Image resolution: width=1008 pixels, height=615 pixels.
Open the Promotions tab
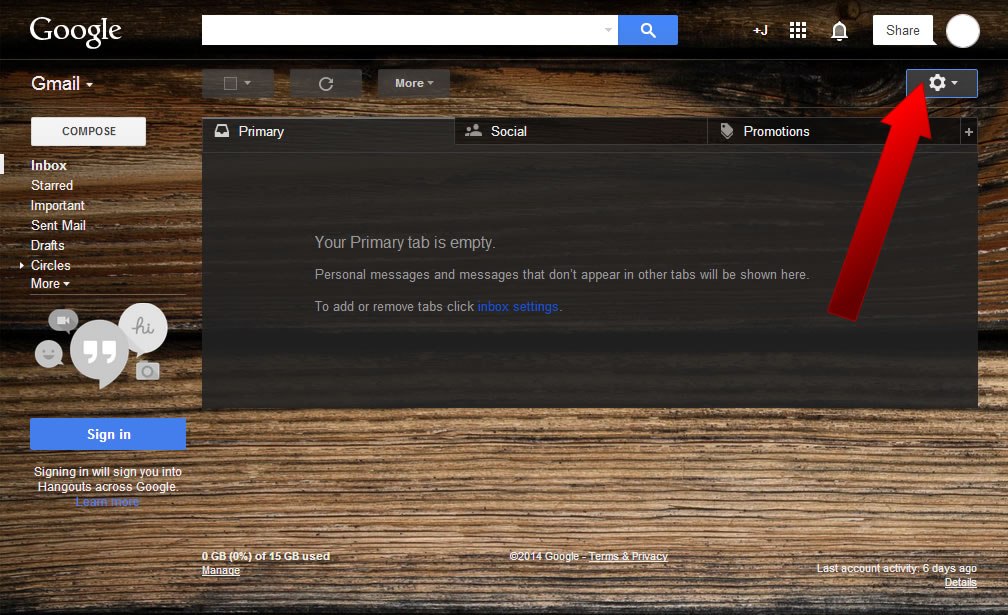[776, 131]
